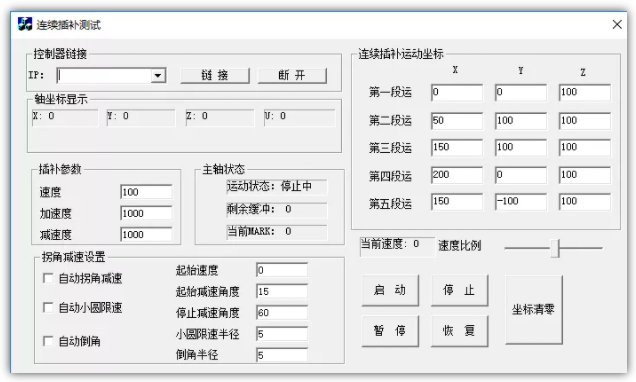Click the 断开 button

pos(292,75)
